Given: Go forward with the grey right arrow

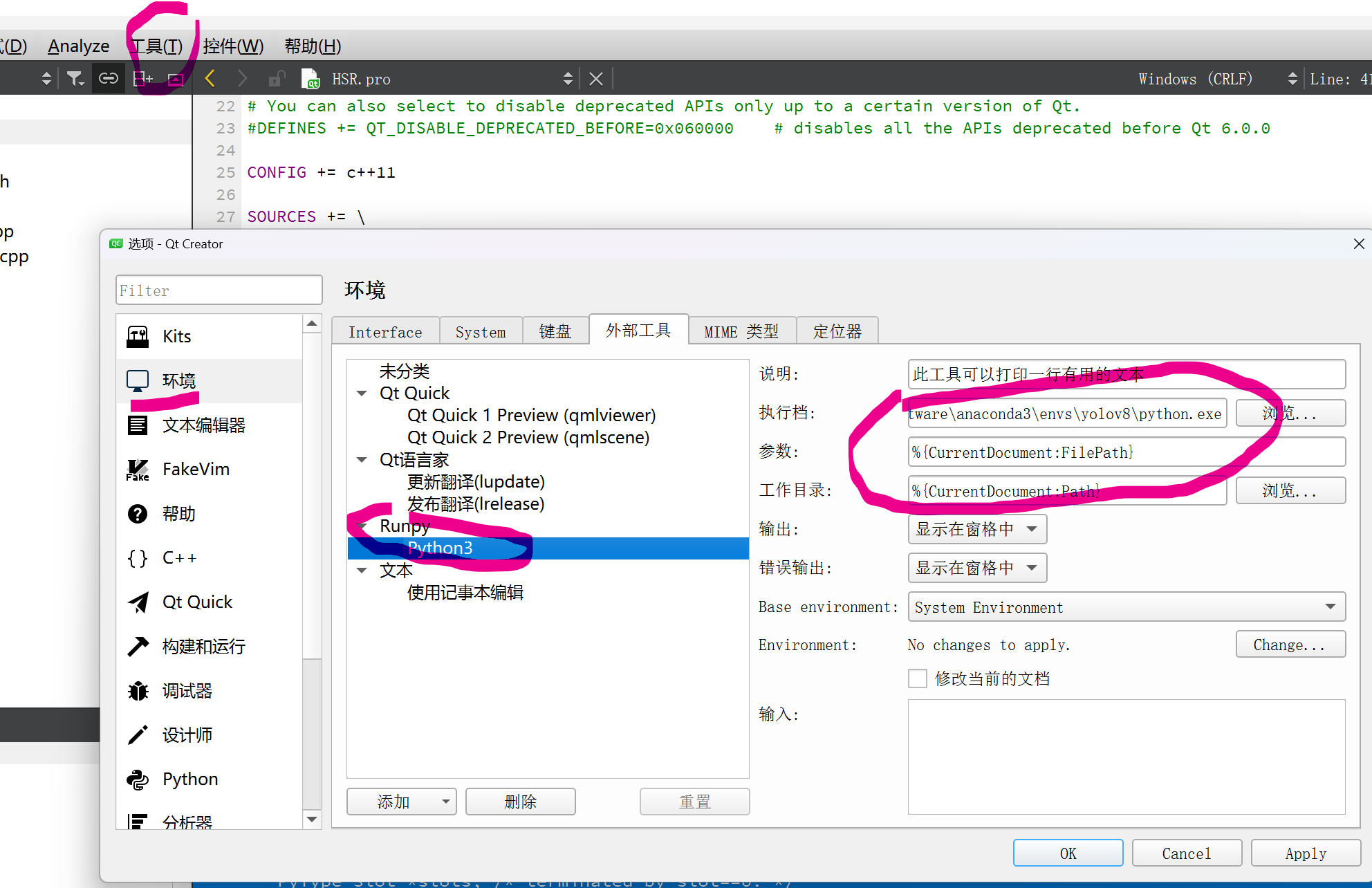Looking at the screenshot, I should point(241,78).
